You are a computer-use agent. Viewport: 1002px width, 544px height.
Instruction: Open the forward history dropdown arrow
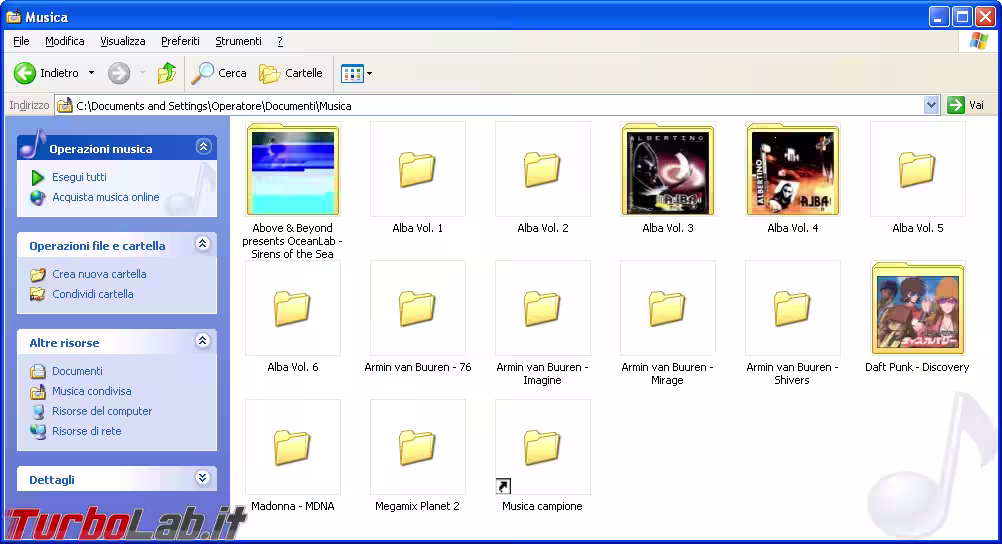tap(142, 73)
